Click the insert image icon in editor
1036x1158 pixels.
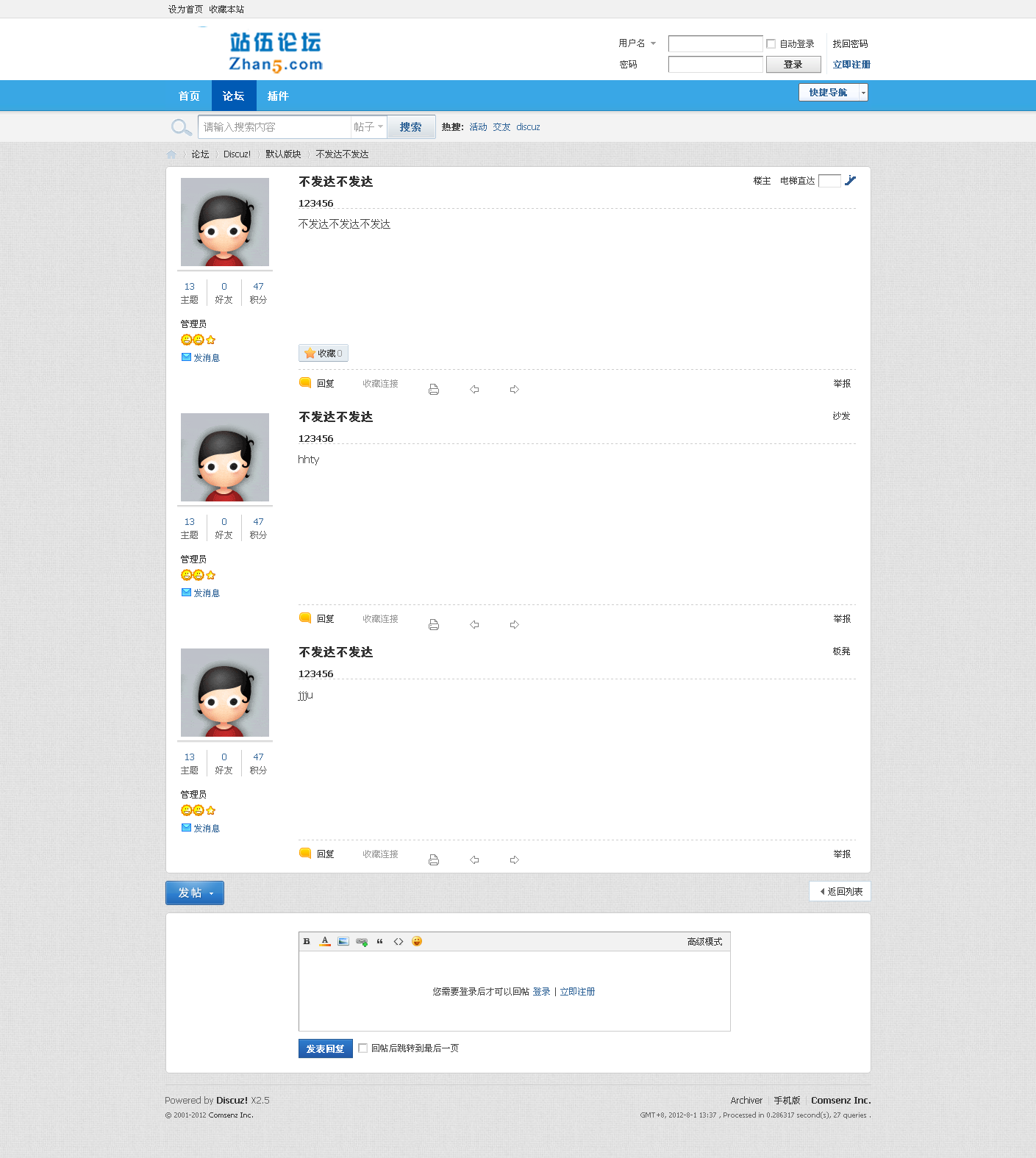(343, 941)
